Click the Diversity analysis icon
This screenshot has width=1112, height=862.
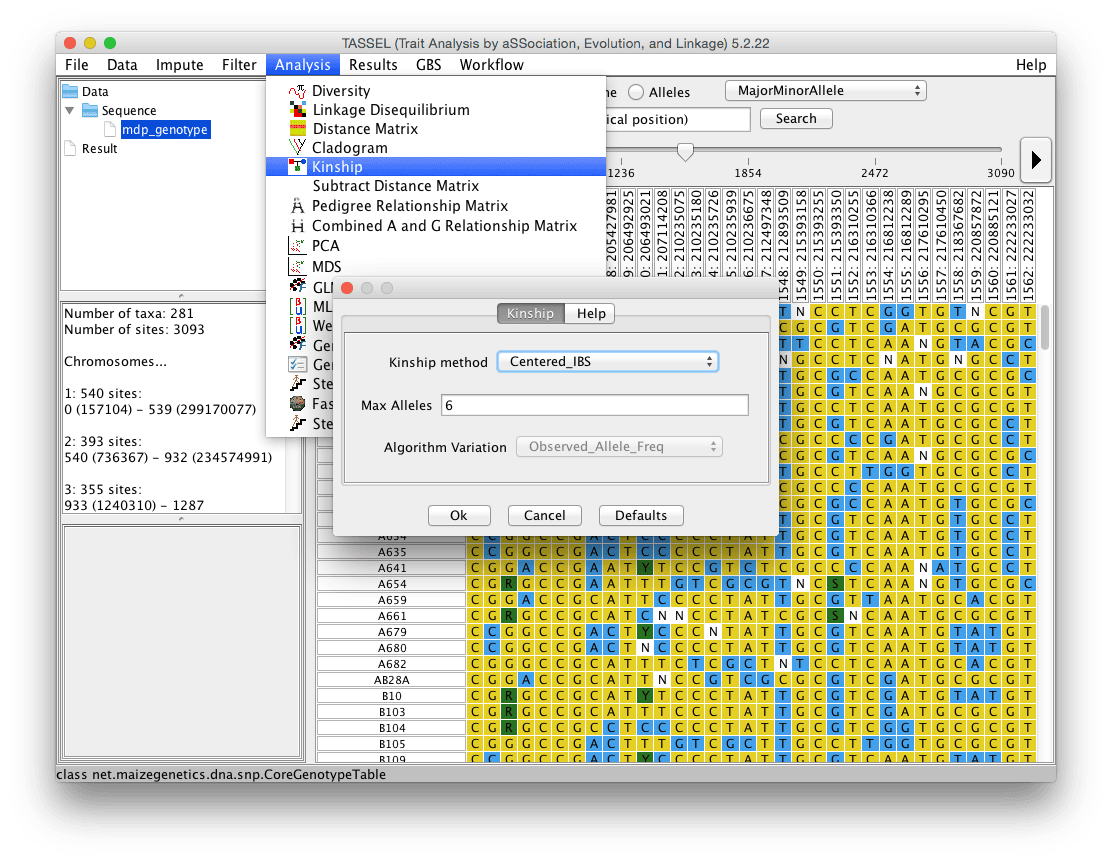point(297,91)
